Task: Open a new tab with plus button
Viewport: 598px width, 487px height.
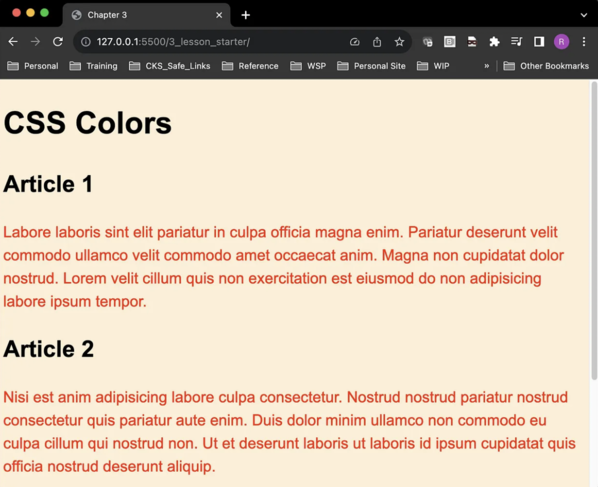Action: click(246, 15)
